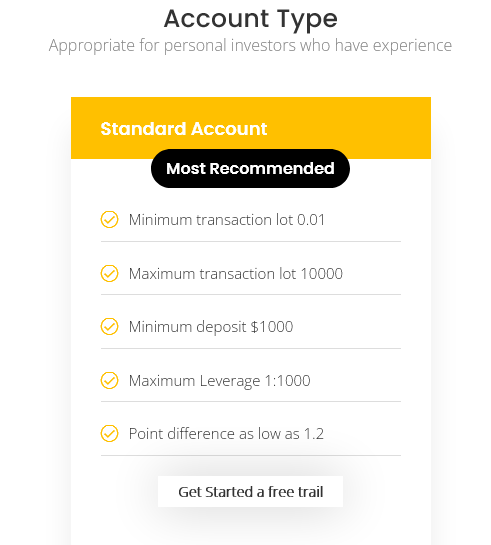
Task: Select the Point difference as low as 1.2 text
Action: click(226, 434)
